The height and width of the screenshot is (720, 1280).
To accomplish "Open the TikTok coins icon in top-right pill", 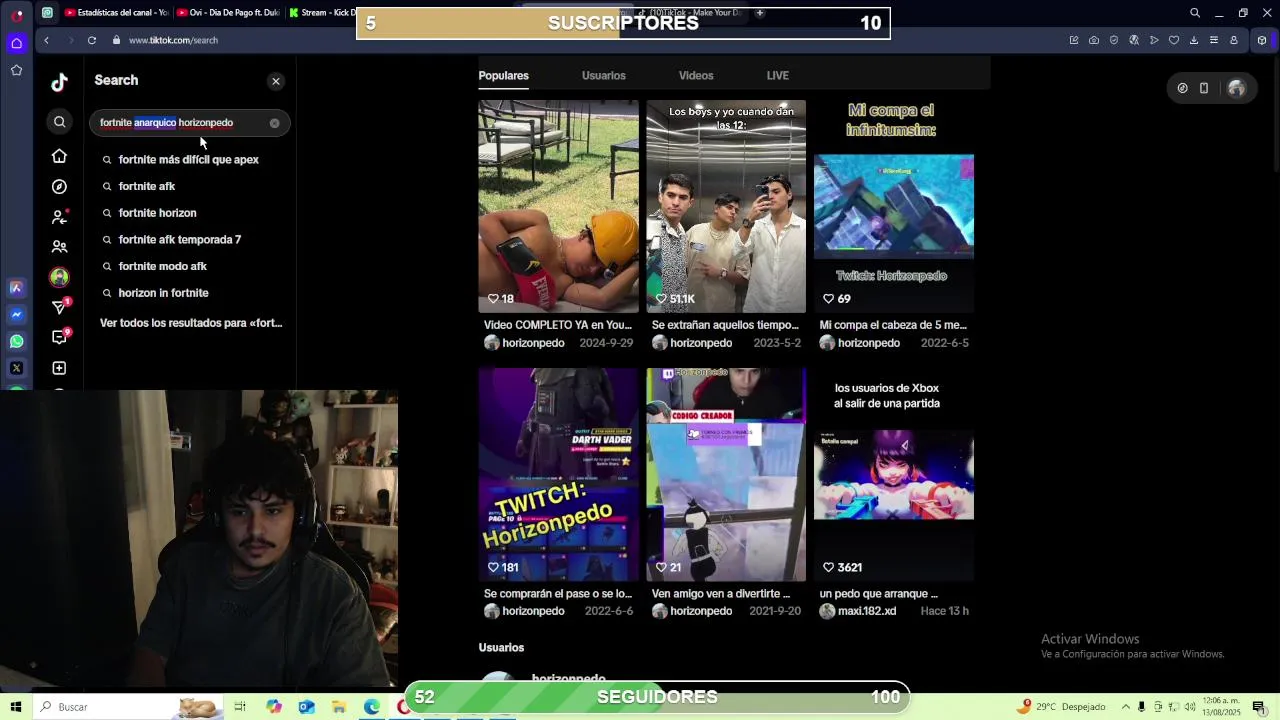I will (x=1182, y=88).
